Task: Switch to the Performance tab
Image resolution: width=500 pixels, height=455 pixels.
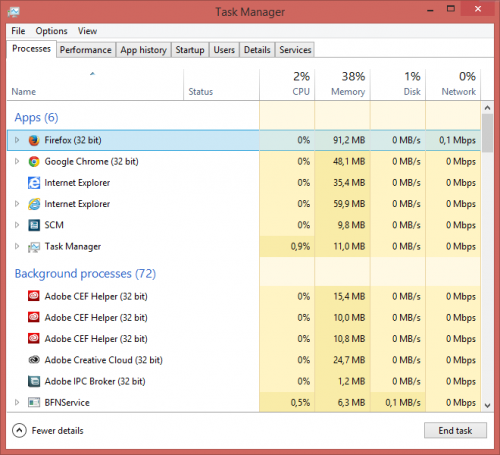Action: (x=86, y=50)
